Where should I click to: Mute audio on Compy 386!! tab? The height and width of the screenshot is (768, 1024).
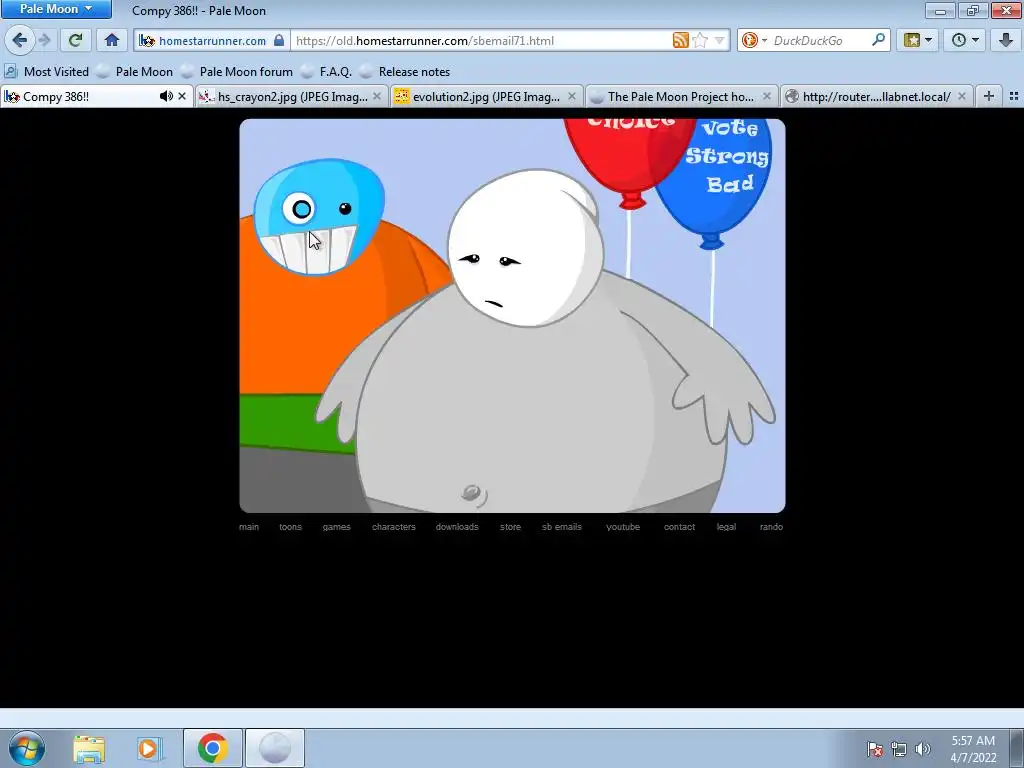coord(166,97)
